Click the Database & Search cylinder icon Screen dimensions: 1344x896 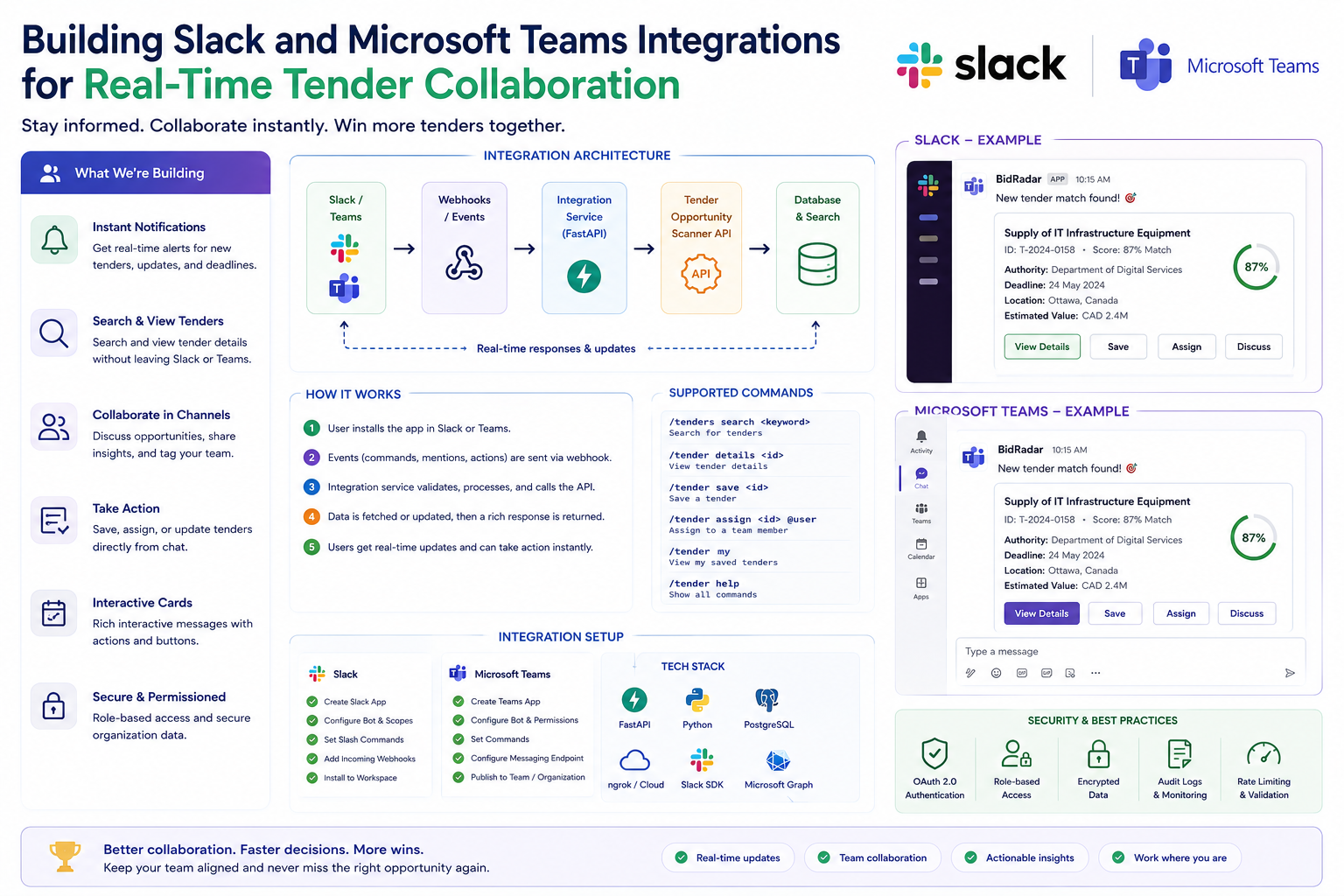click(x=817, y=264)
